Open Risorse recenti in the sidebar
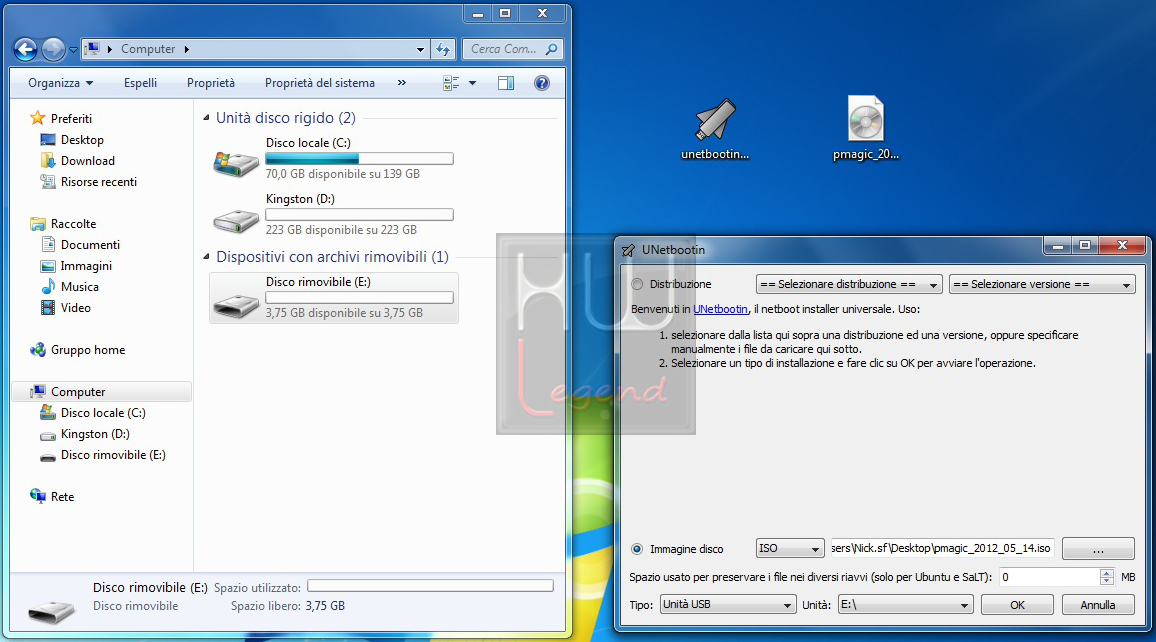 coord(99,182)
